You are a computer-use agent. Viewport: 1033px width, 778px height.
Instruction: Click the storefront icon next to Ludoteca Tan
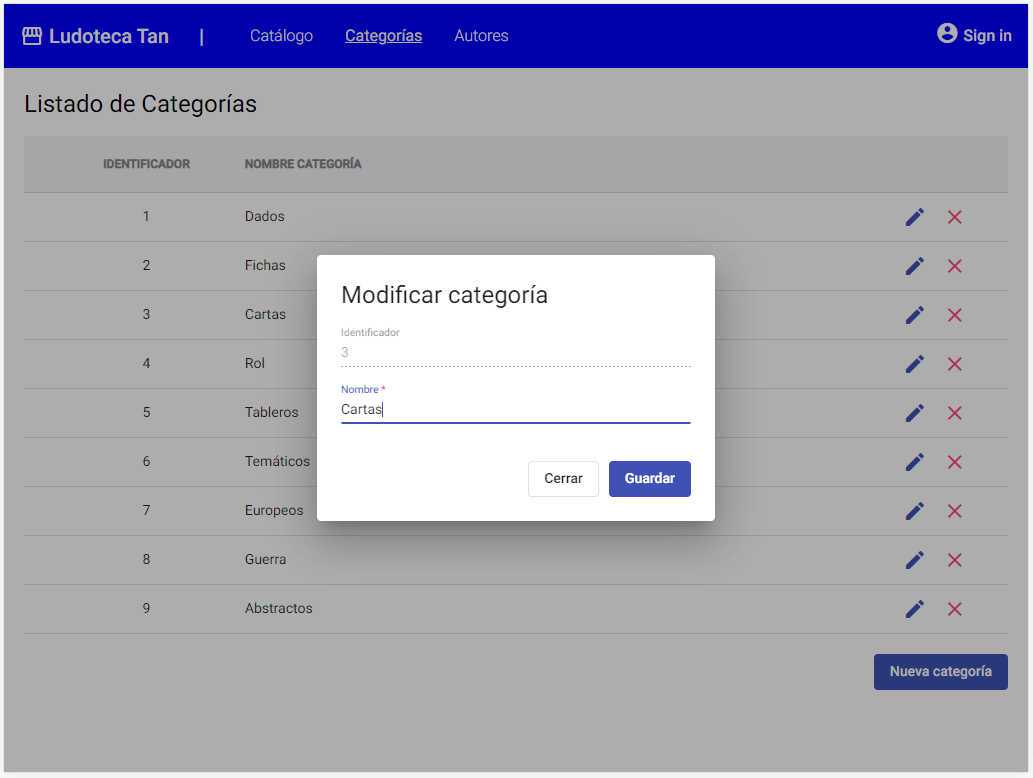pyautogui.click(x=31, y=34)
